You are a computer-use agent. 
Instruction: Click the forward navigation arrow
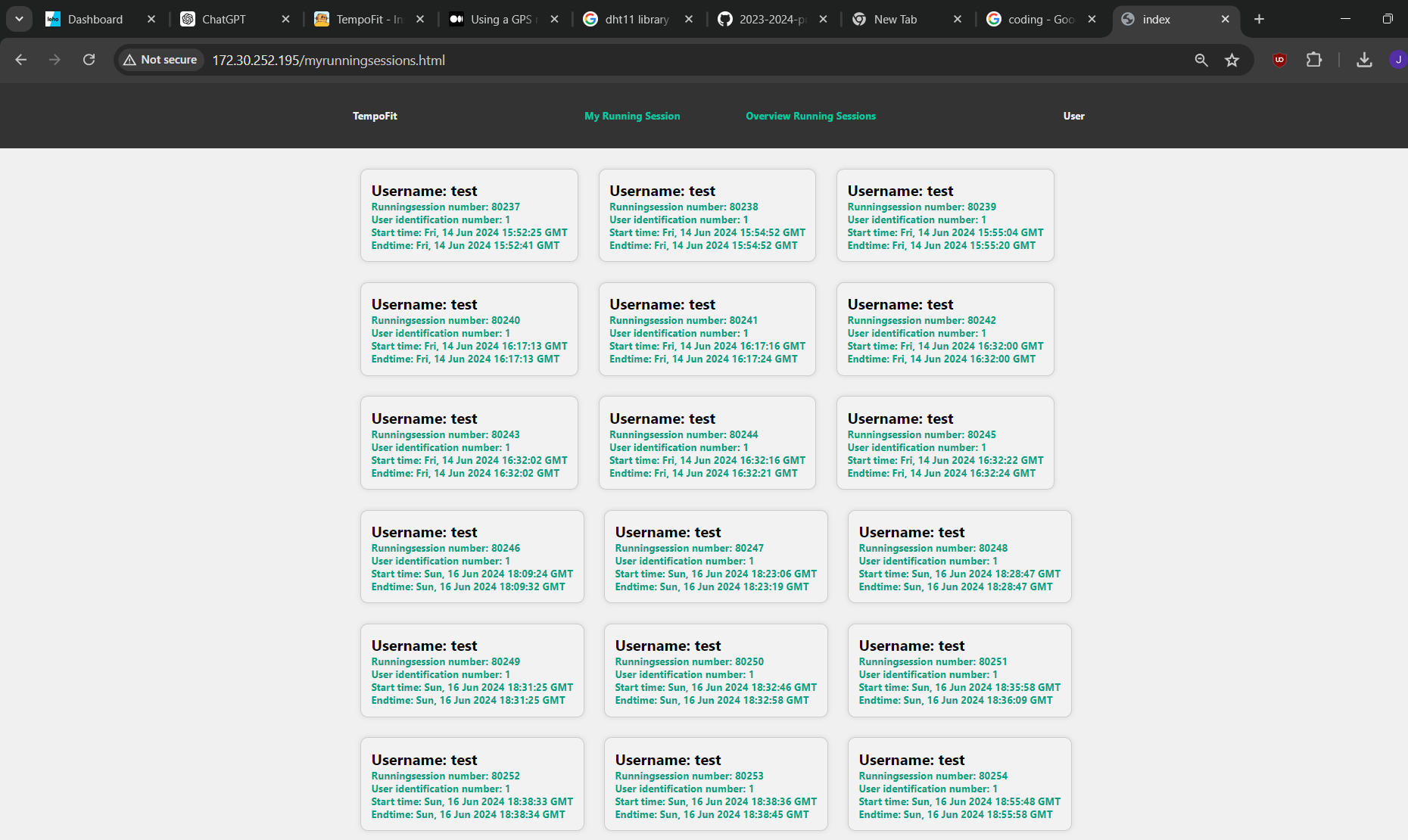55,60
